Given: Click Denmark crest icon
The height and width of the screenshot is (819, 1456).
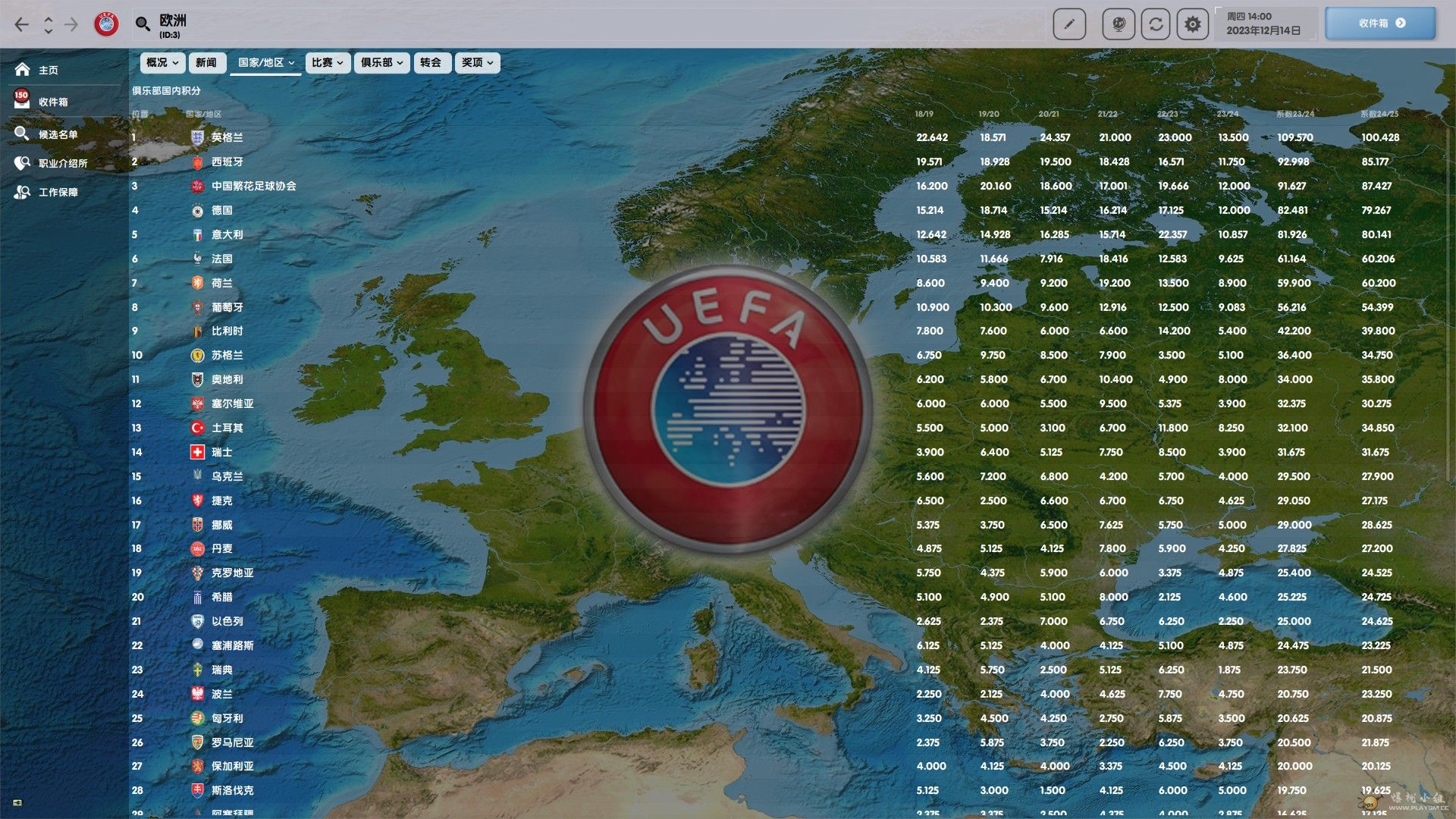Looking at the screenshot, I should (197, 548).
